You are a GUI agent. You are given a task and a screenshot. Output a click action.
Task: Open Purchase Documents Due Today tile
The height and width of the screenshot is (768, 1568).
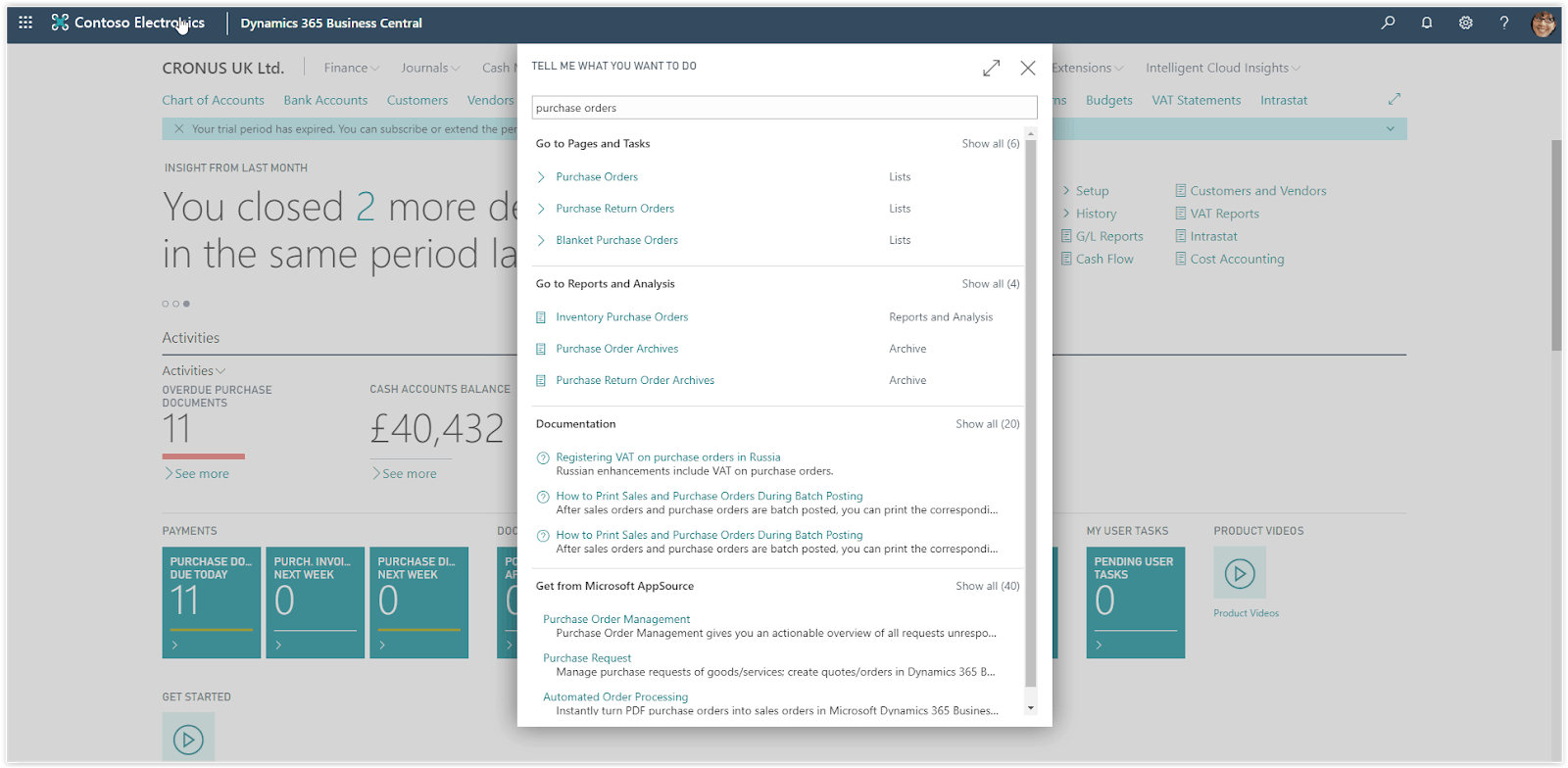pos(212,602)
